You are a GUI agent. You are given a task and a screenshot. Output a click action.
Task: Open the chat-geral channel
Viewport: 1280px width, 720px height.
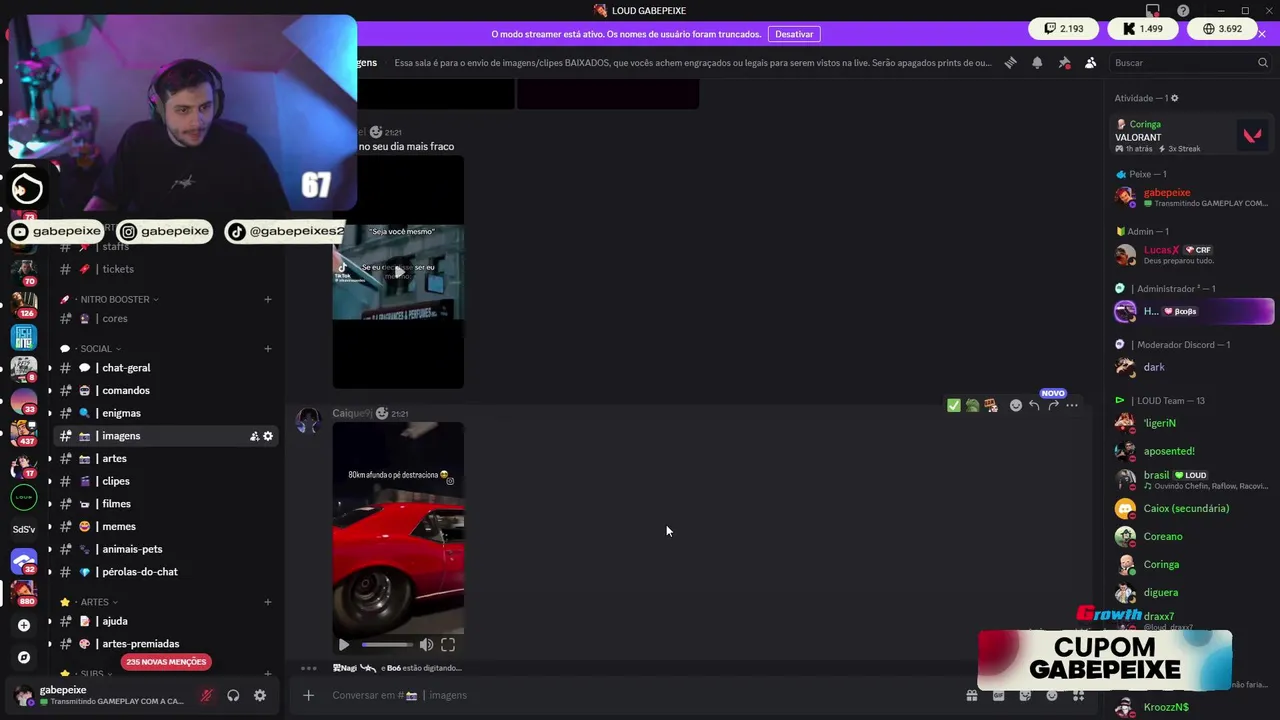[165, 368]
